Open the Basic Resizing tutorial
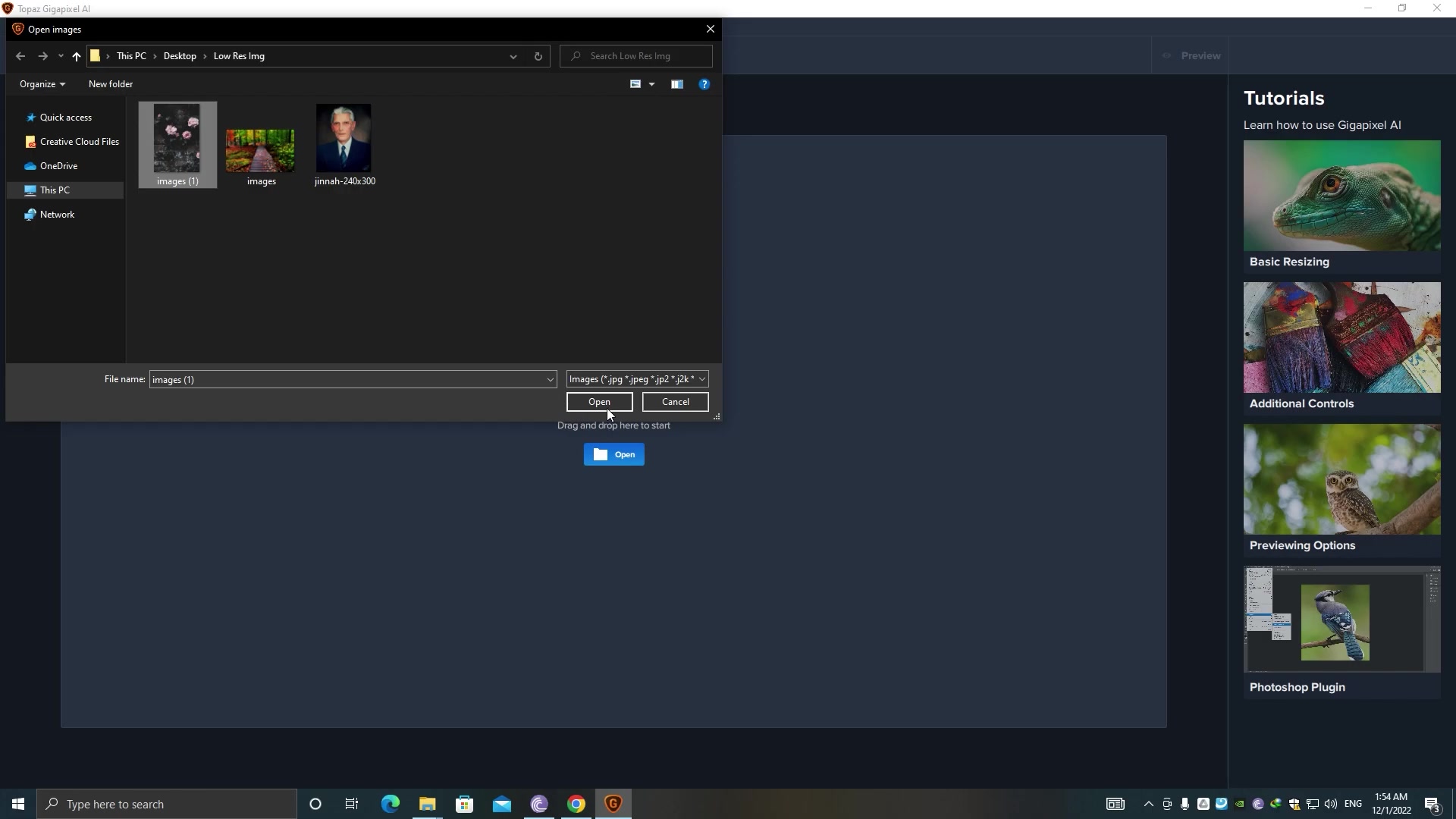The width and height of the screenshot is (1456, 819). [x=1342, y=206]
